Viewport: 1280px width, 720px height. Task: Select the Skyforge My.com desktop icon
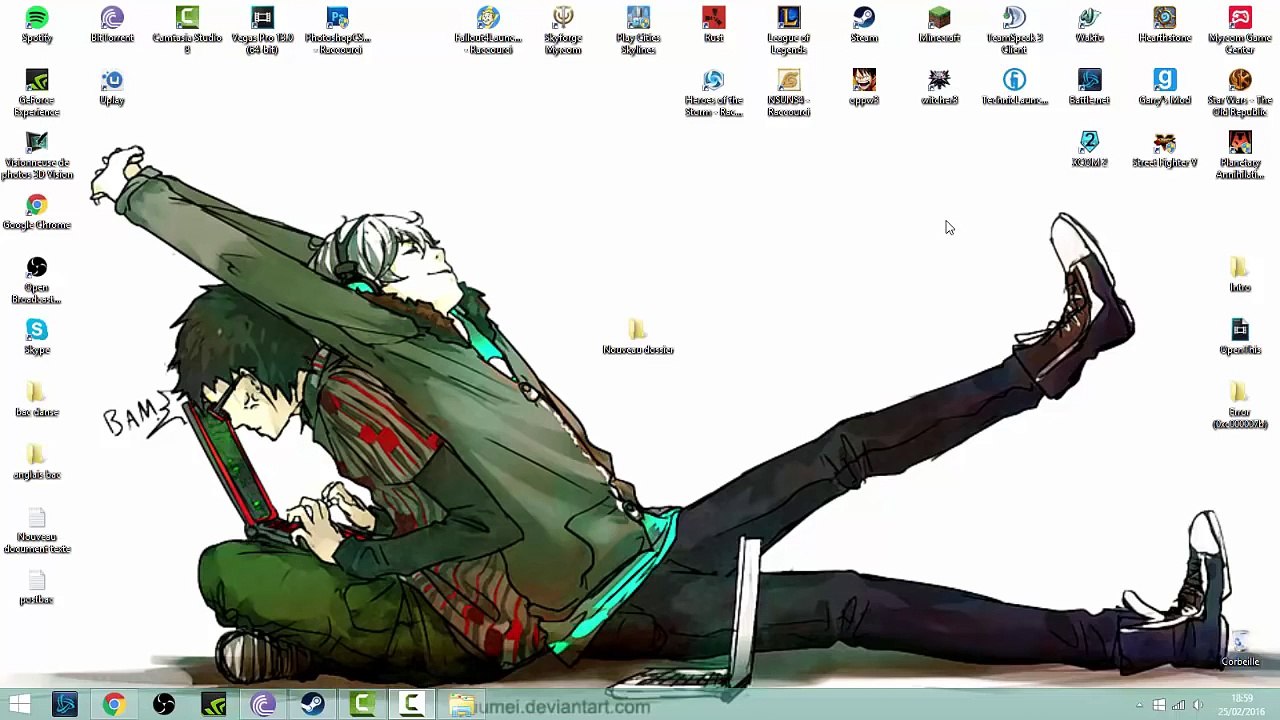point(563,30)
